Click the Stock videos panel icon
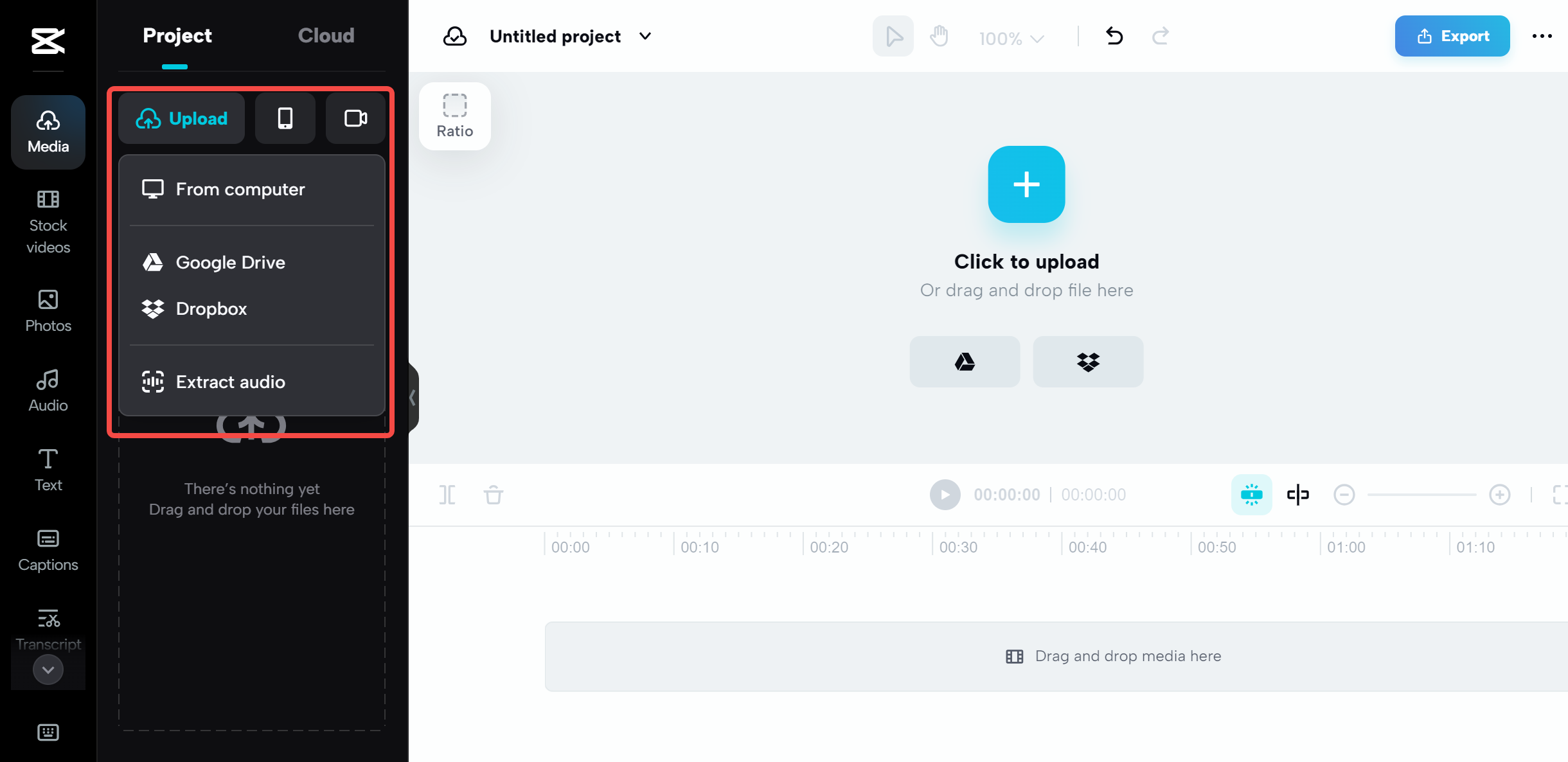 point(47,221)
